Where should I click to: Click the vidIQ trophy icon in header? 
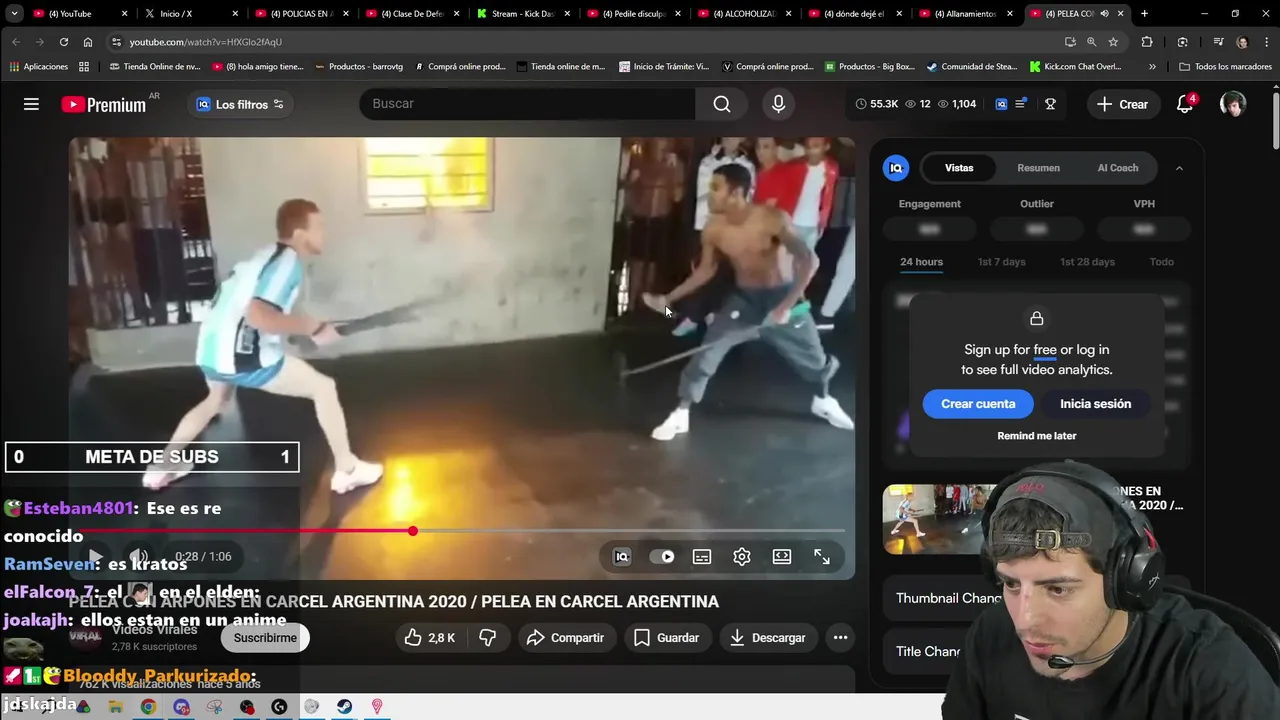(x=1050, y=104)
